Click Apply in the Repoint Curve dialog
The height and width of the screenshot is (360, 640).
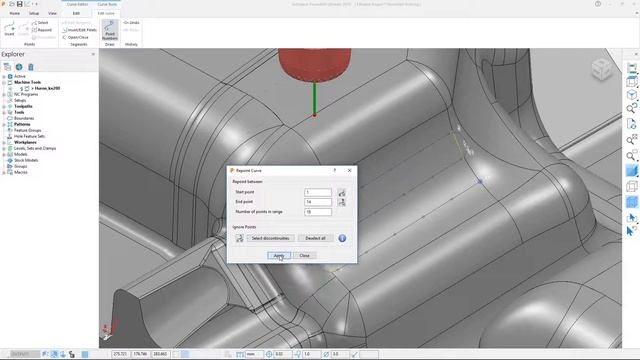[x=279, y=256]
